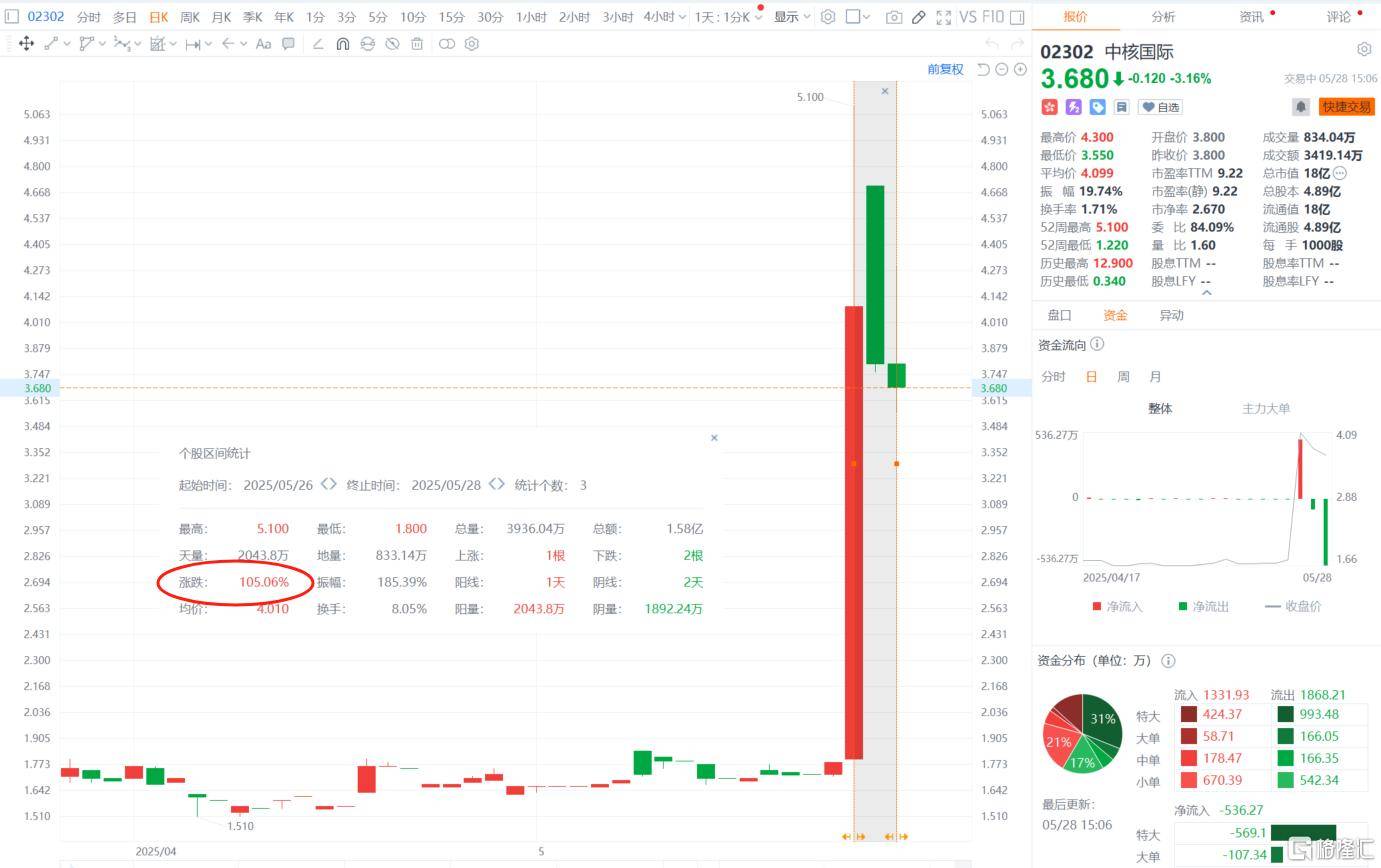The image size is (1381, 868).
Task: Open chart settings gear in top bar
Action: (828, 17)
